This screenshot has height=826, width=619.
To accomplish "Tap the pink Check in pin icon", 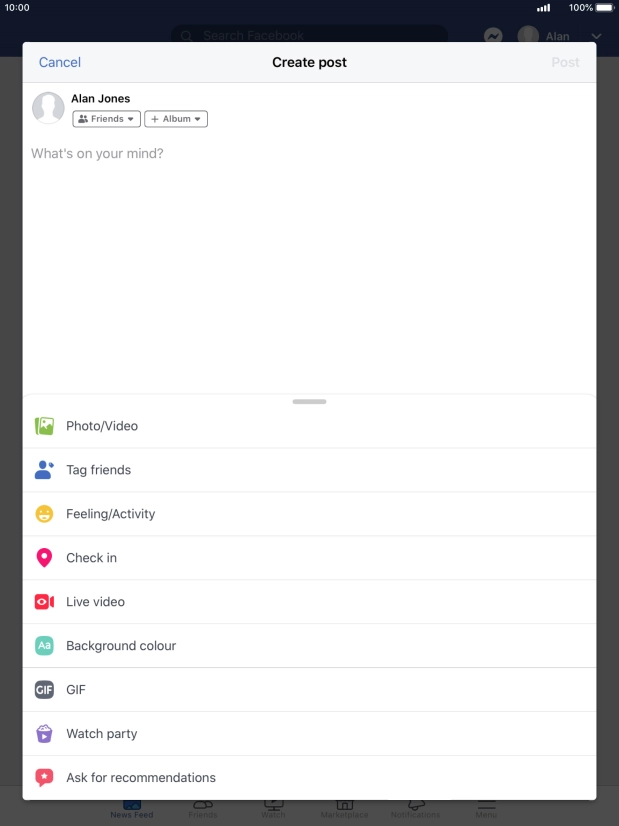I will [x=44, y=557].
